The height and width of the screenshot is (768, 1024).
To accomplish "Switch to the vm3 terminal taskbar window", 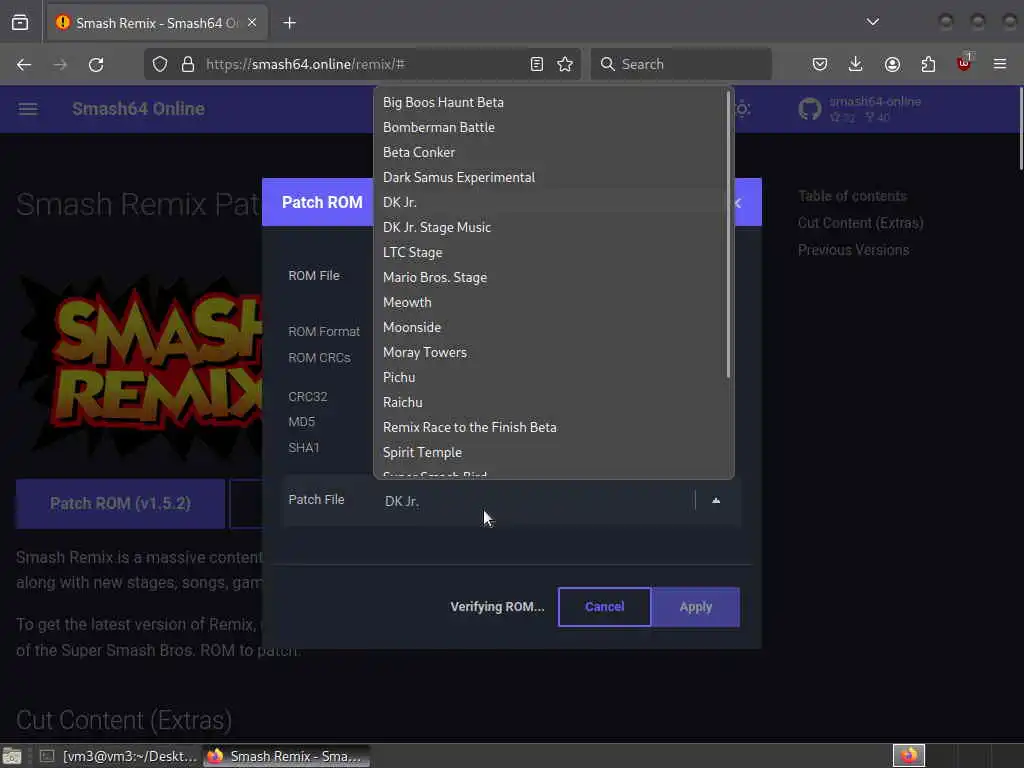I will point(118,756).
